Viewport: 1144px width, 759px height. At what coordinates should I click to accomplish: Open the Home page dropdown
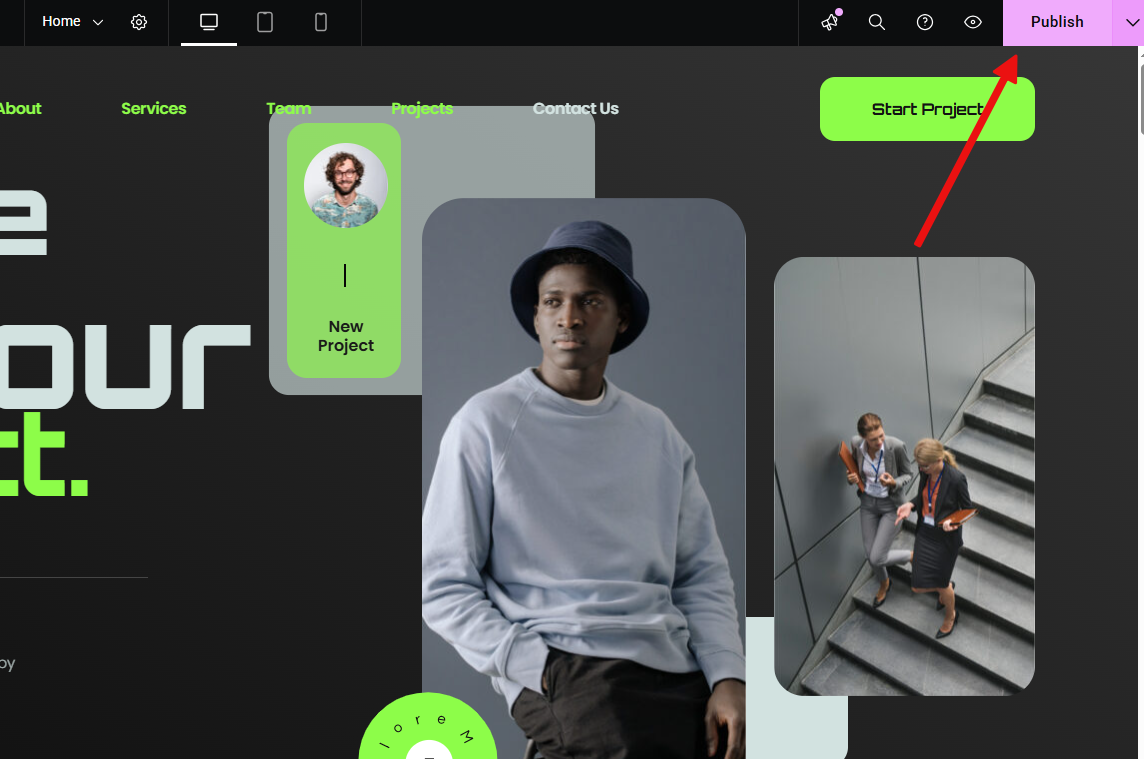(x=72, y=22)
